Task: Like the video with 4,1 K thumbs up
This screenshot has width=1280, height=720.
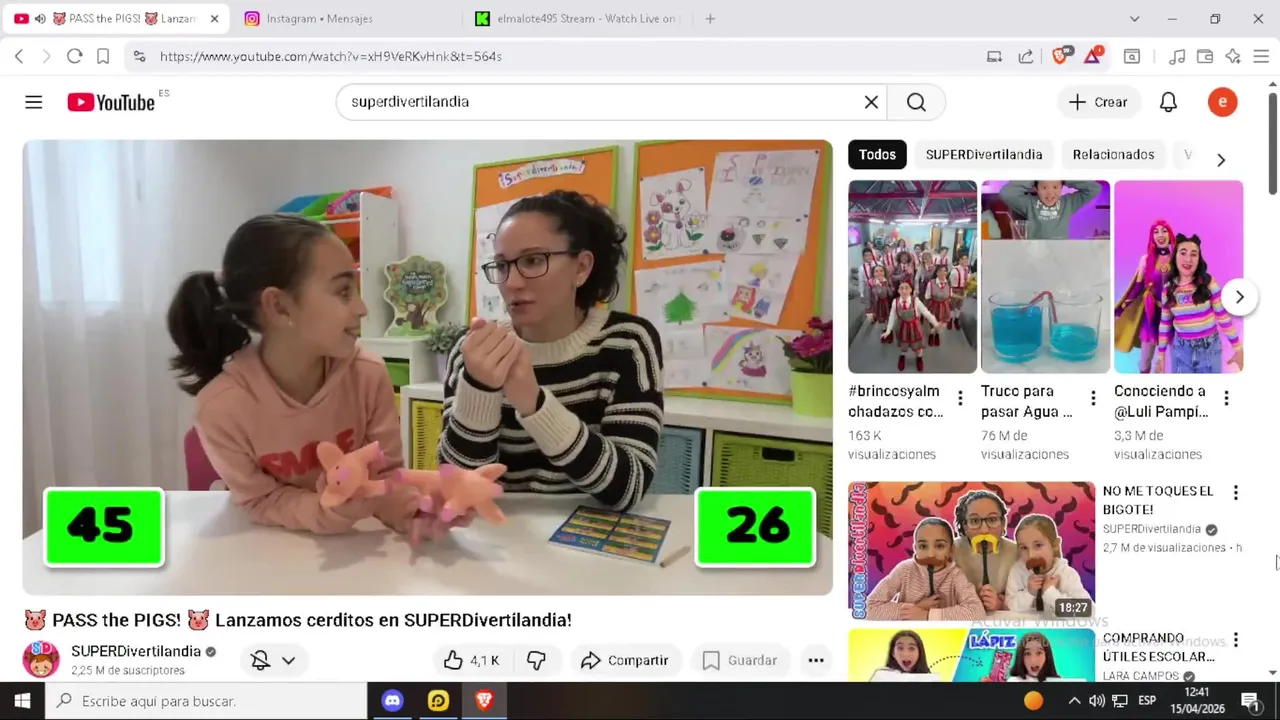Action: 471,660
